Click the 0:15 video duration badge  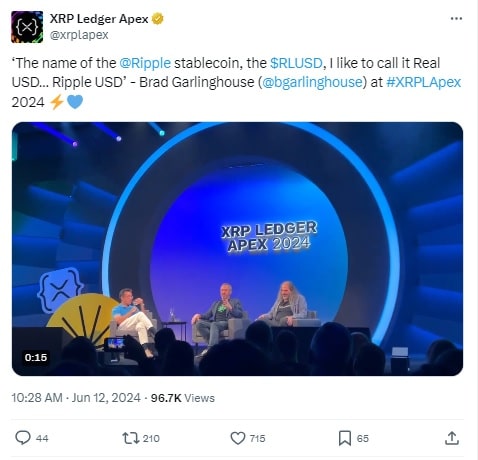tap(36, 357)
